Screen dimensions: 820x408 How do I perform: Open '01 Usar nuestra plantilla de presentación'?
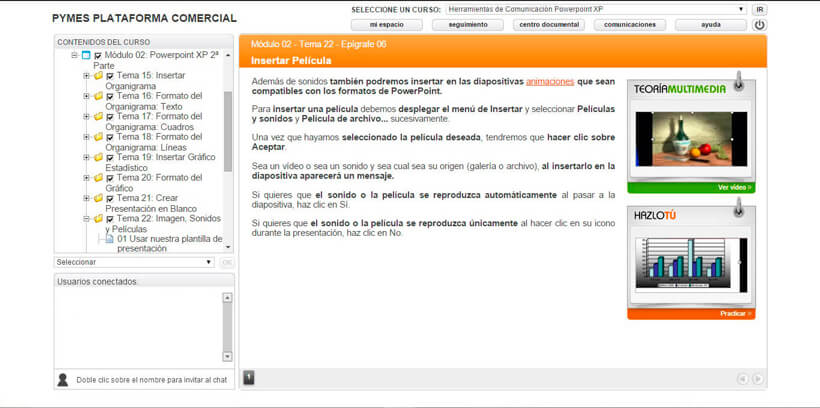click(x=169, y=244)
